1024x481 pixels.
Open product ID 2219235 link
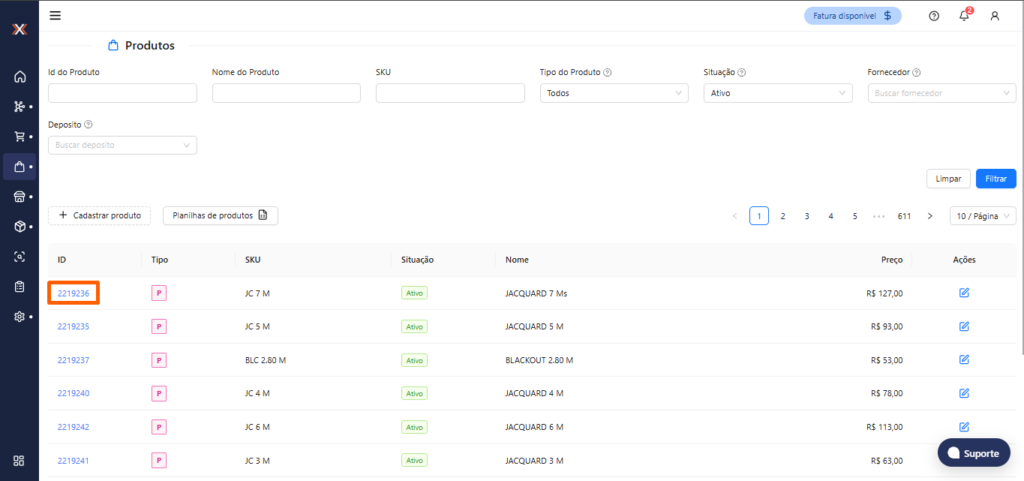point(73,327)
